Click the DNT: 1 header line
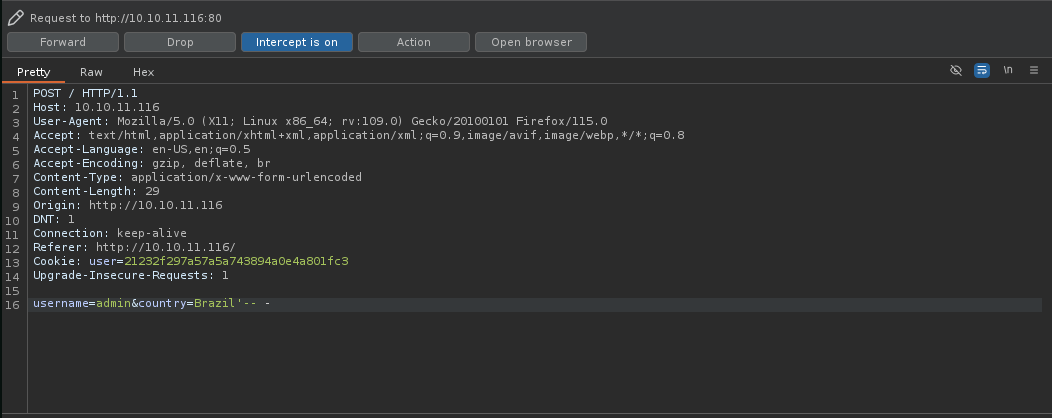Viewport: 1052px width, 418px height. click(54, 219)
